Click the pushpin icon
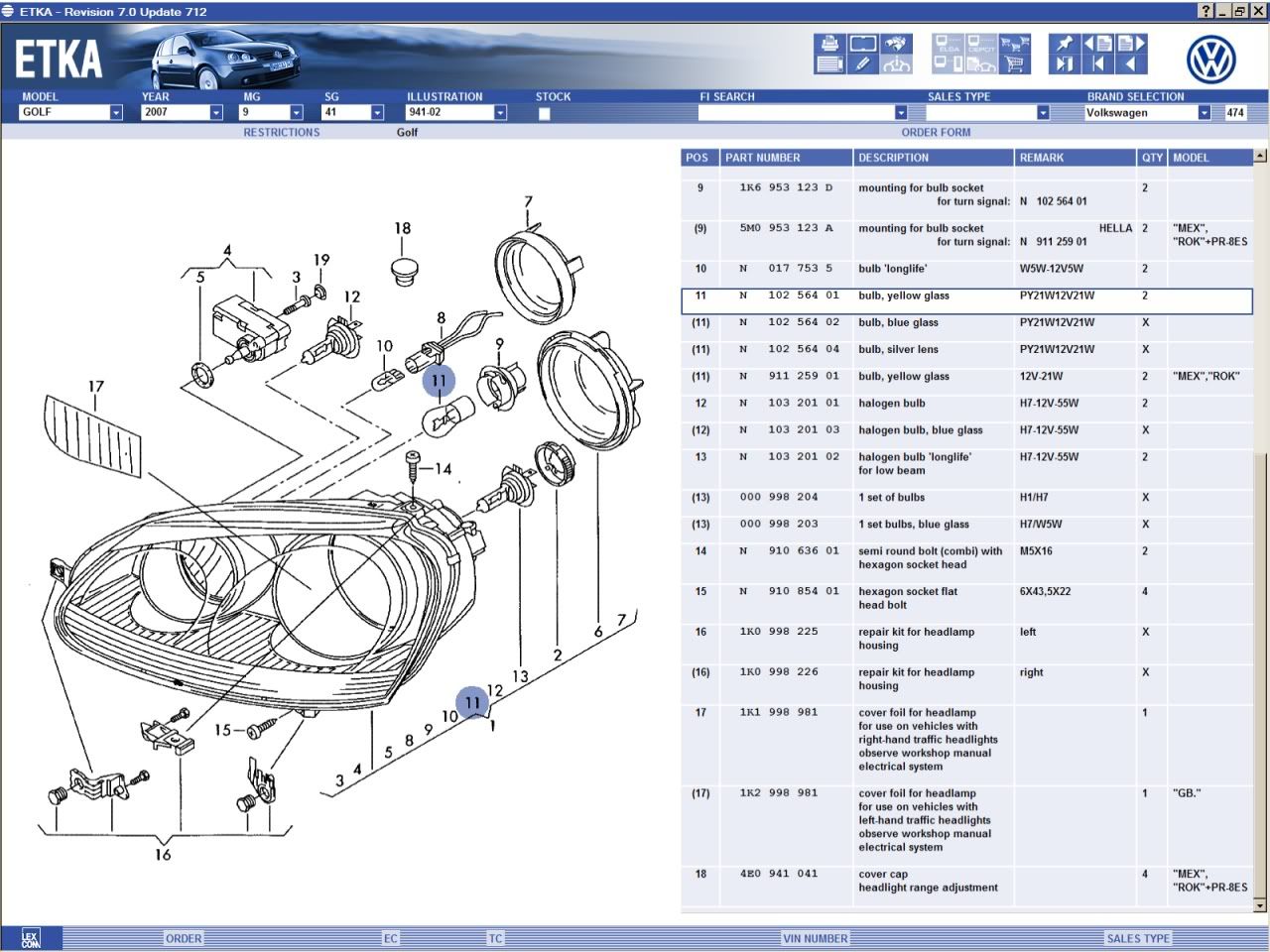The height and width of the screenshot is (952, 1270). tap(1065, 44)
